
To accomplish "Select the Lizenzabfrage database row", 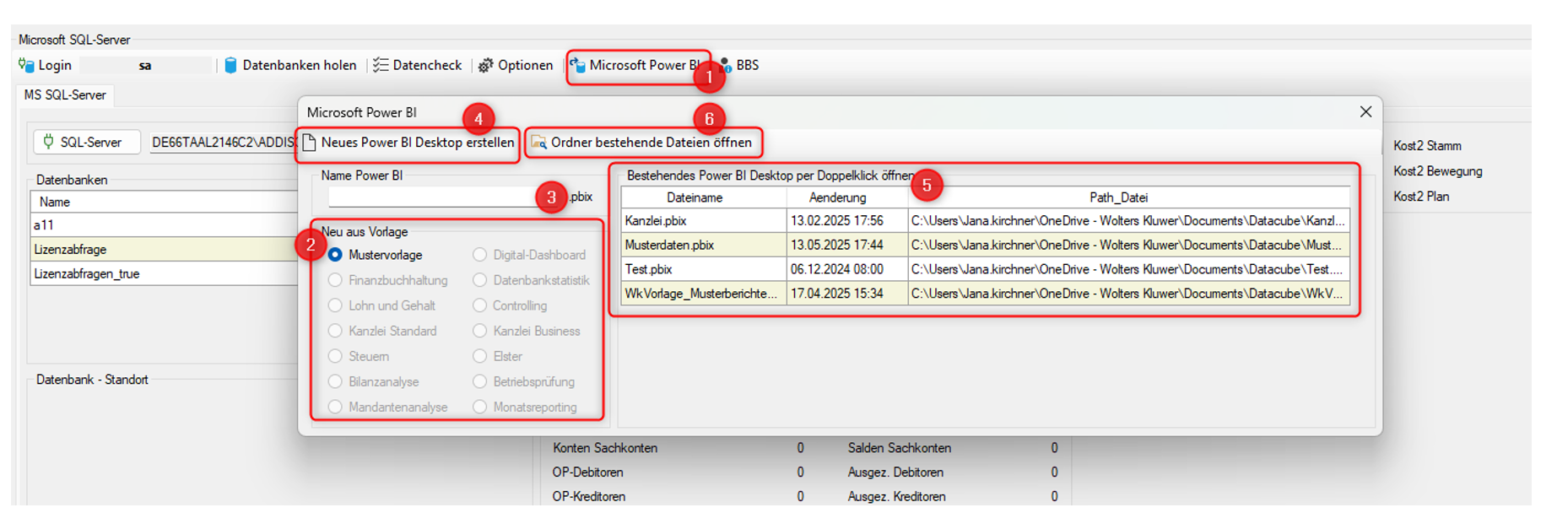I will coord(165,250).
